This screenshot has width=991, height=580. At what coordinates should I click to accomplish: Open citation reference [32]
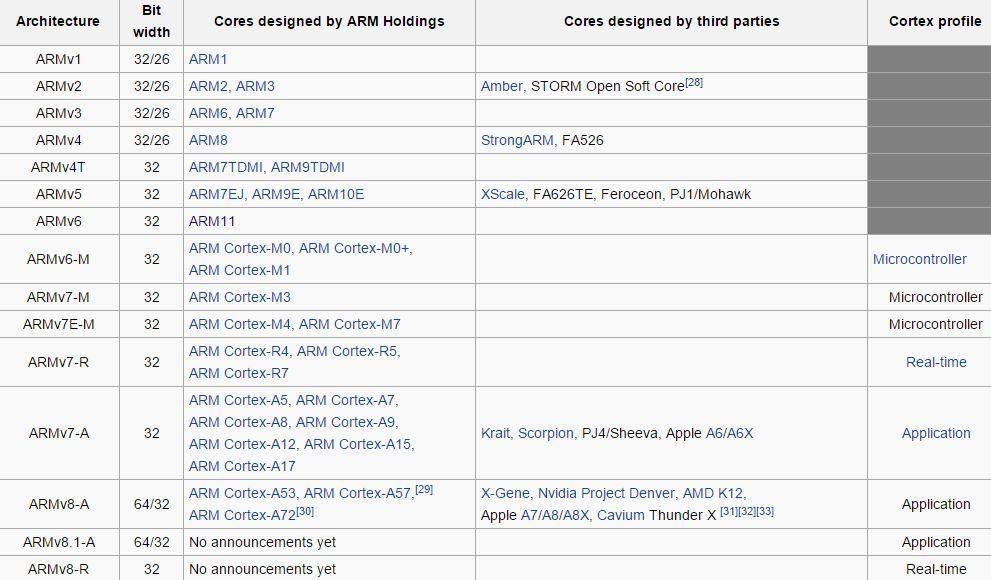pos(747,511)
